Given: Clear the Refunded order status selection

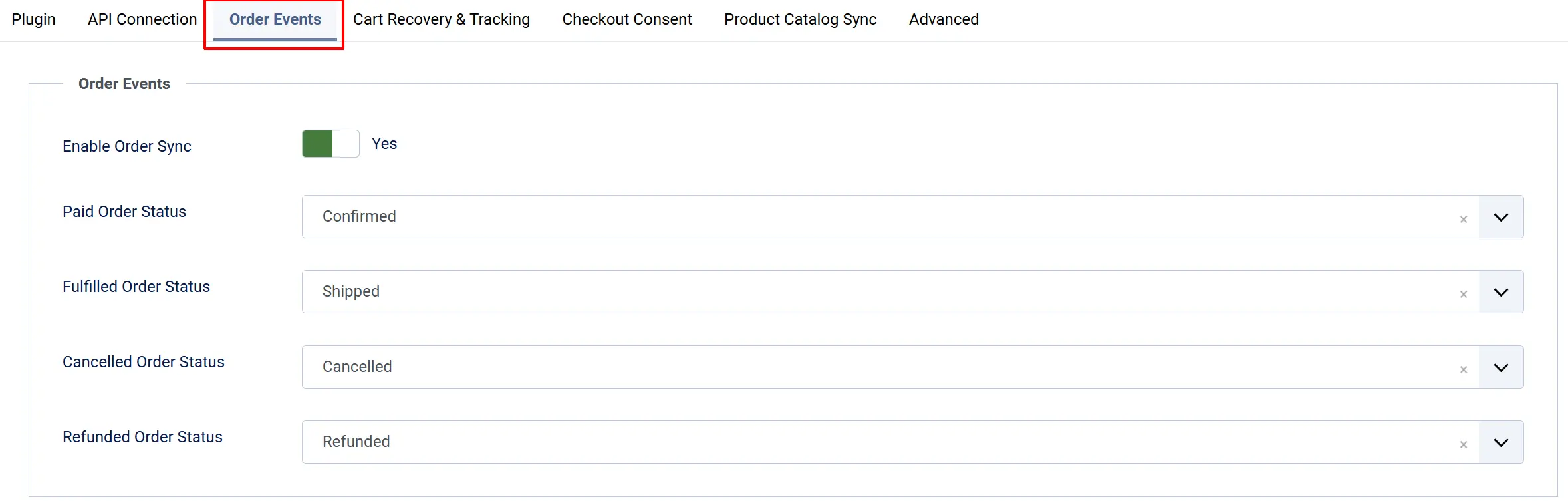Looking at the screenshot, I should coord(1463,444).
